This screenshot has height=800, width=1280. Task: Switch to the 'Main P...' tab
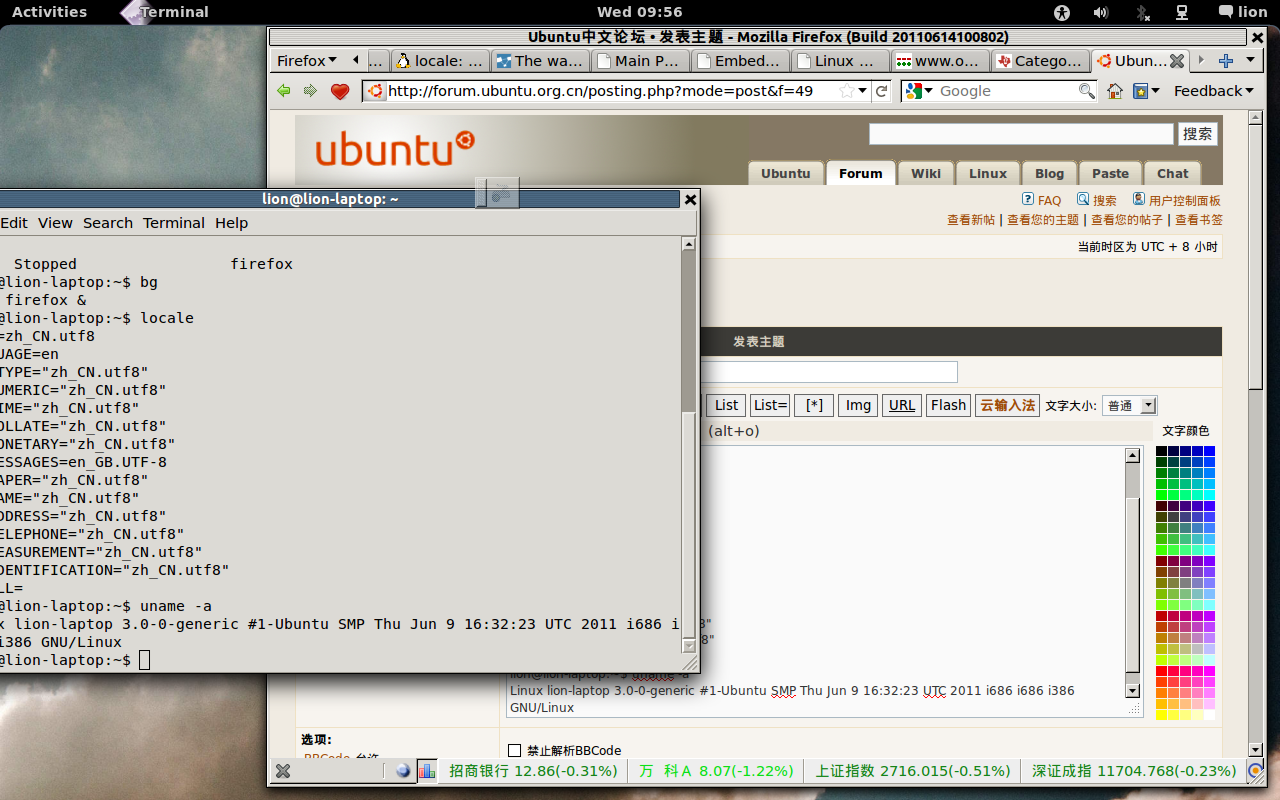[641, 61]
